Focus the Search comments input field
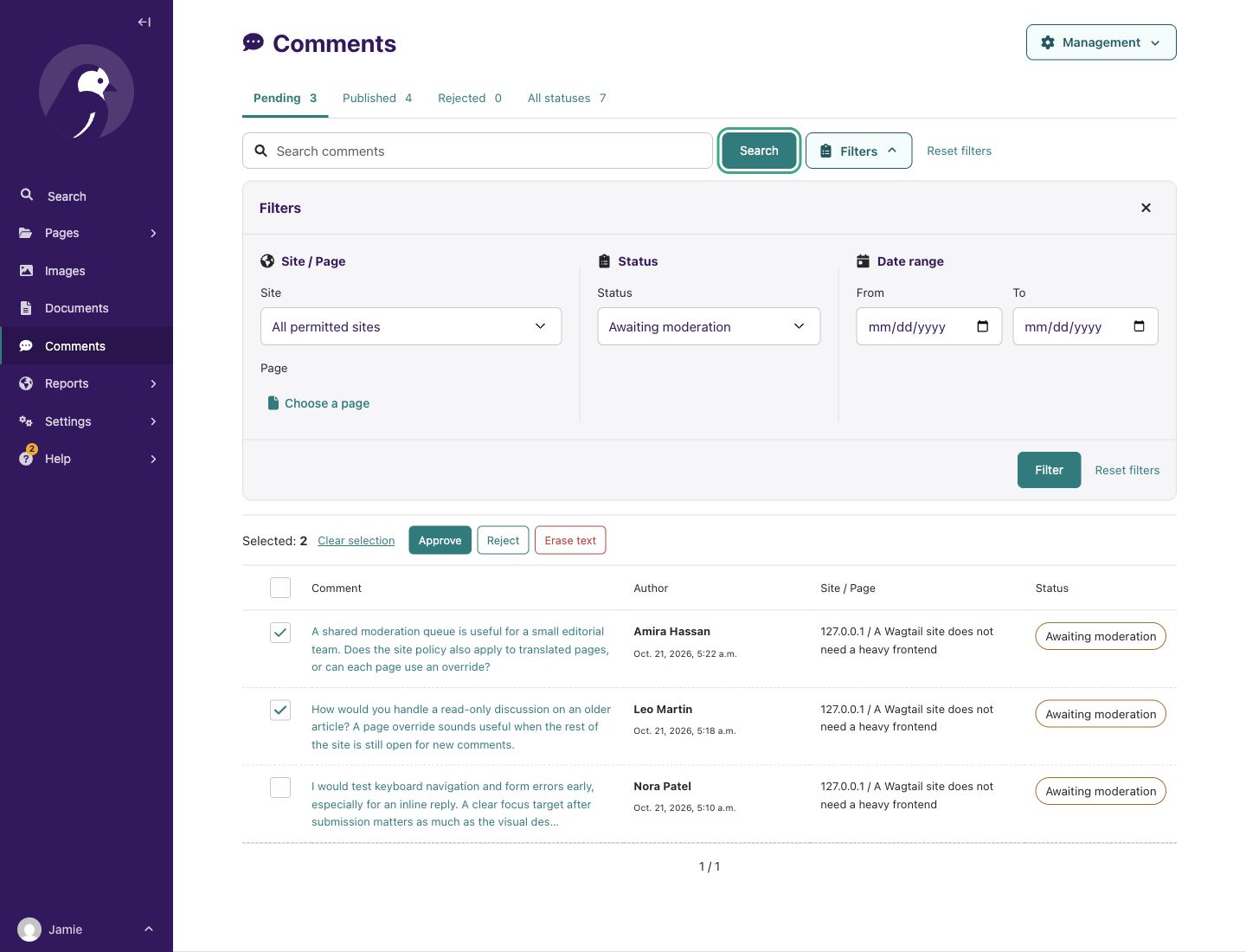Viewport: 1246px width, 952px height. point(478,151)
